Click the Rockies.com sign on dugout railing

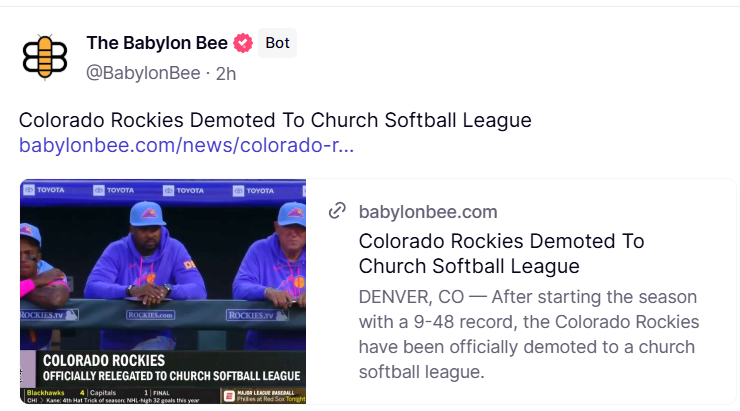pyautogui.click(x=149, y=315)
